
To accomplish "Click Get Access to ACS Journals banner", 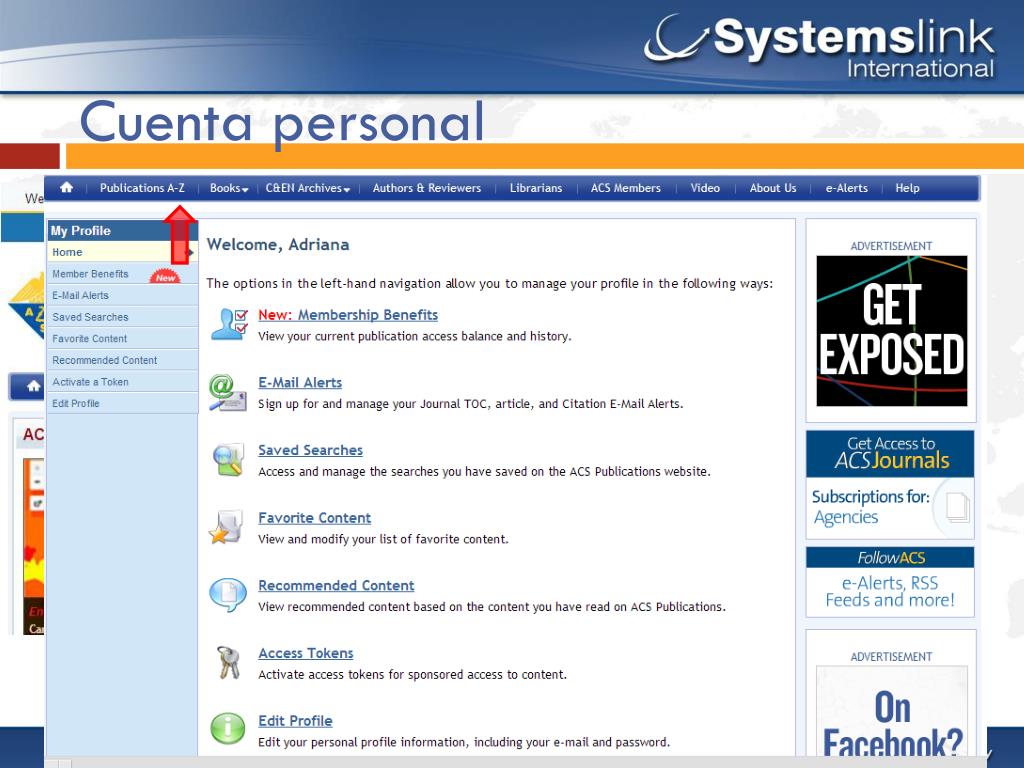I will (x=890, y=485).
